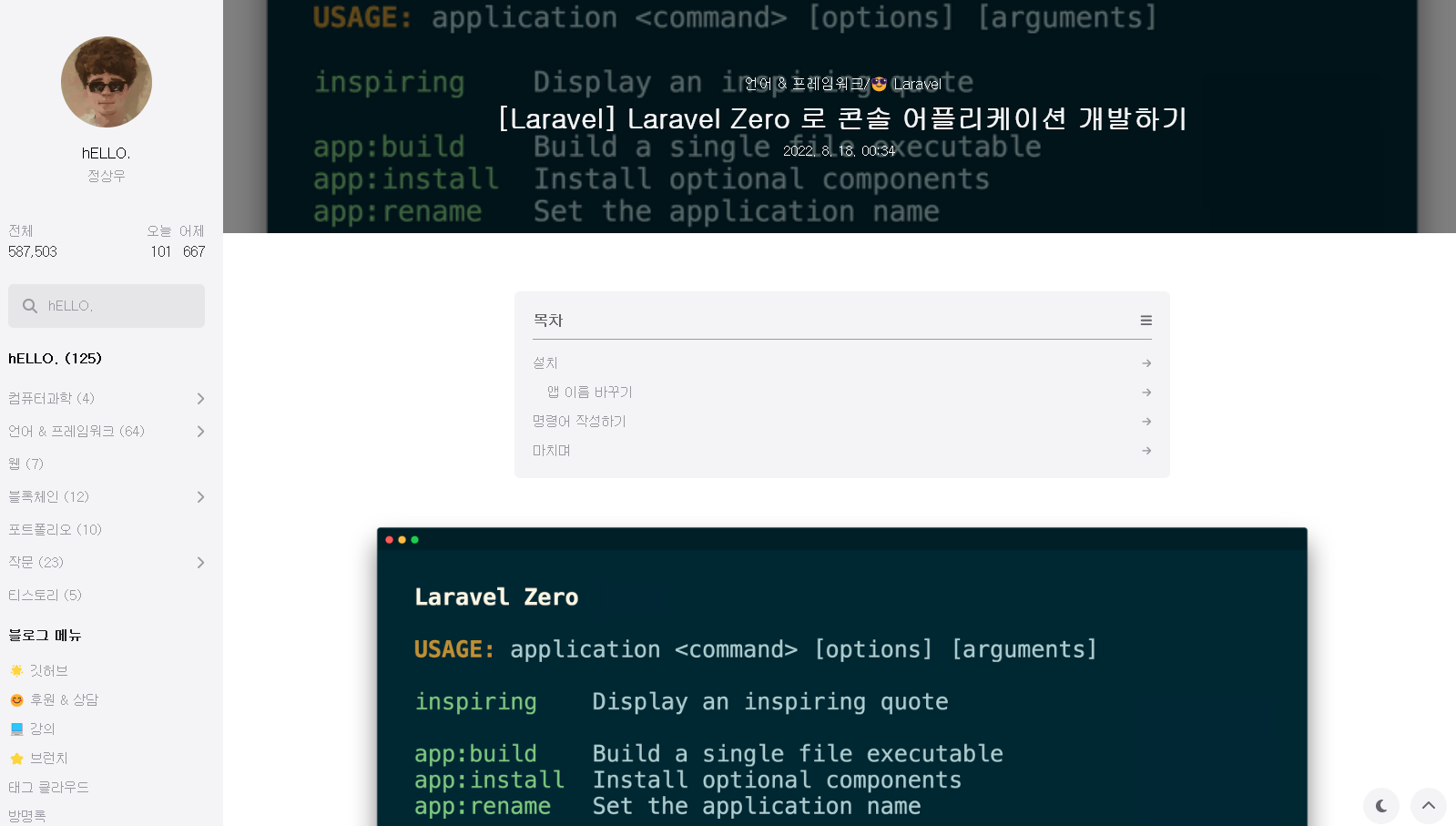This screenshot has height=826, width=1456.
Task: Click the post date 2022. 8. 18. 00:34
Action: 840,151
